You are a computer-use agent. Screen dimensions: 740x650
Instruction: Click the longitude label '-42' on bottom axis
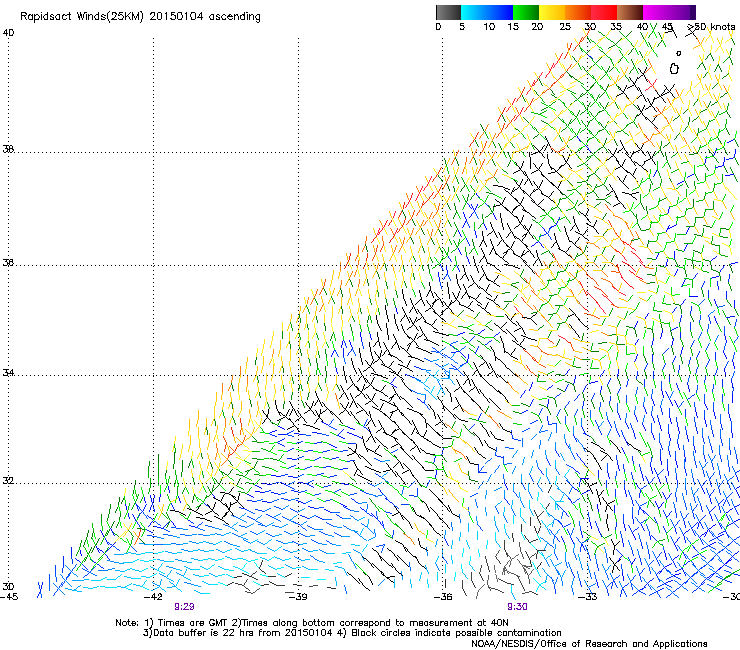[x=153, y=597]
